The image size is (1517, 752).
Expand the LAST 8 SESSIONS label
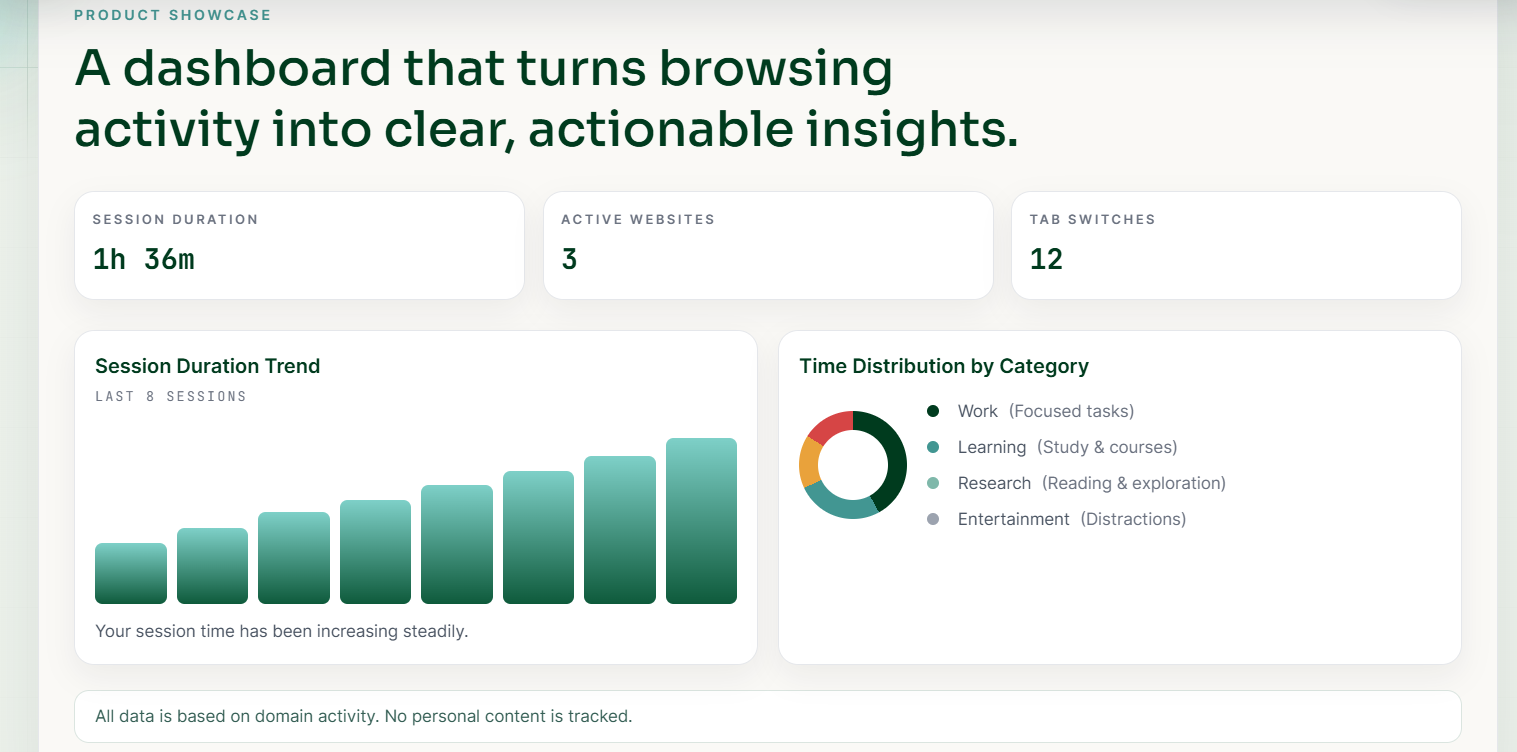(170, 396)
